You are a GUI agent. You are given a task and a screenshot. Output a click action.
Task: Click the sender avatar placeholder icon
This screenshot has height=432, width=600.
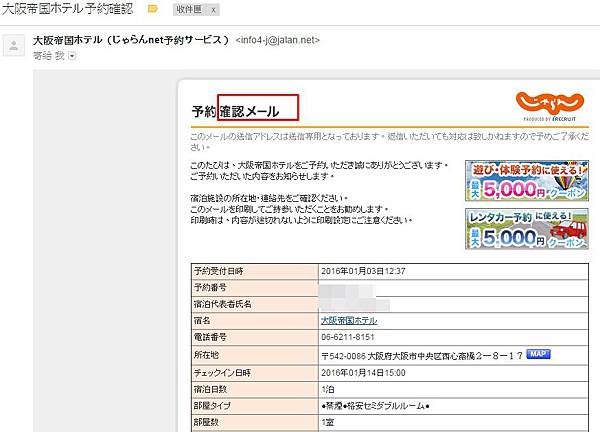pyautogui.click(x=14, y=45)
